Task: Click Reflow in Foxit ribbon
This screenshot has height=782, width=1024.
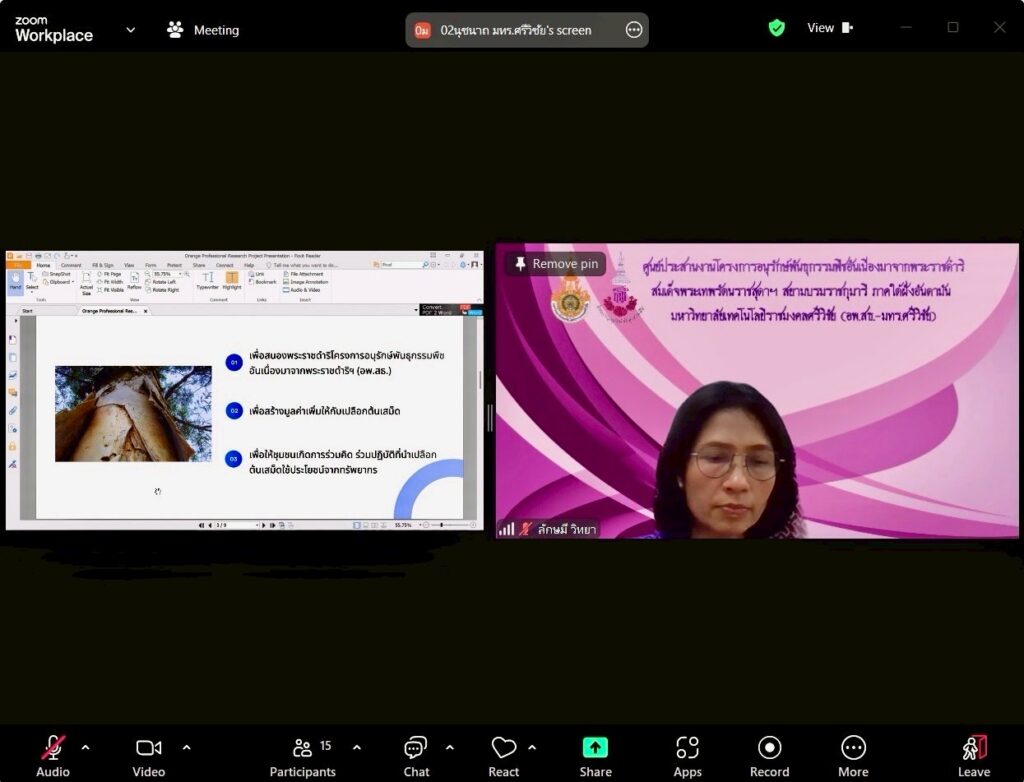Action: [x=134, y=281]
